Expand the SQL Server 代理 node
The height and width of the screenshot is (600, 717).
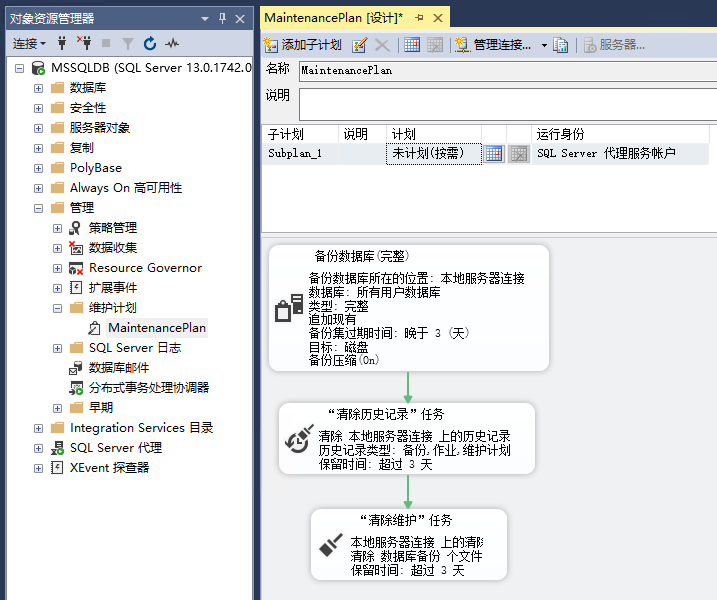39,448
